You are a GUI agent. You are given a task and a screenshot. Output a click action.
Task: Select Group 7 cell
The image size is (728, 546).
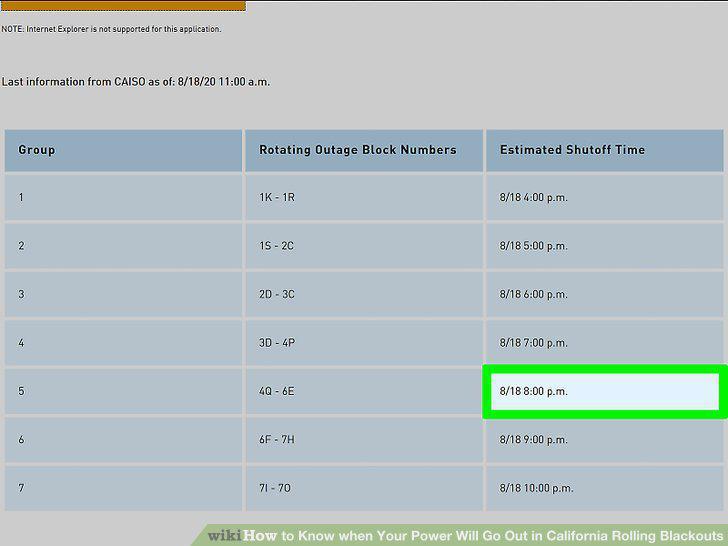(x=124, y=488)
